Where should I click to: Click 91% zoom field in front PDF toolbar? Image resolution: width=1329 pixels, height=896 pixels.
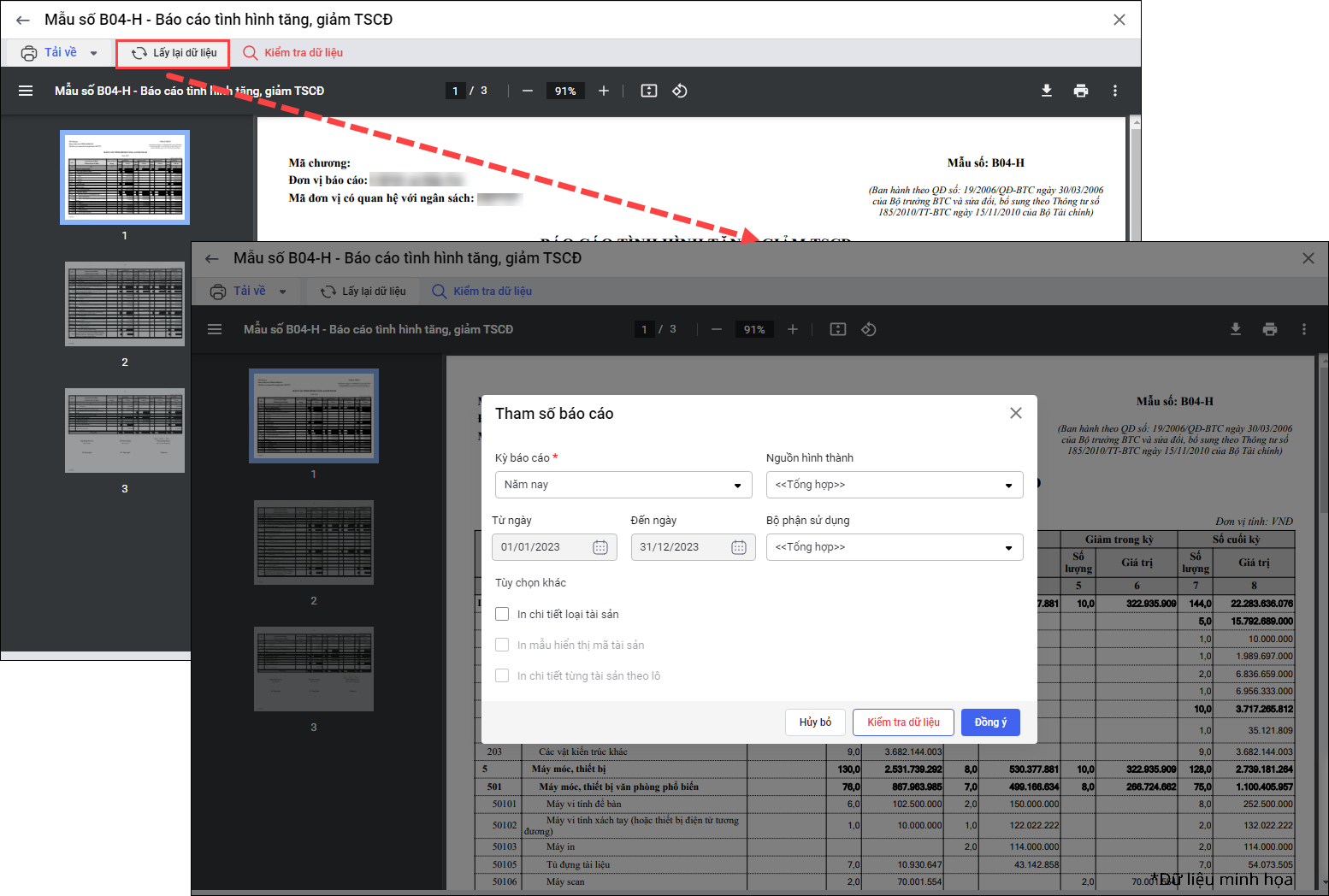click(x=754, y=329)
